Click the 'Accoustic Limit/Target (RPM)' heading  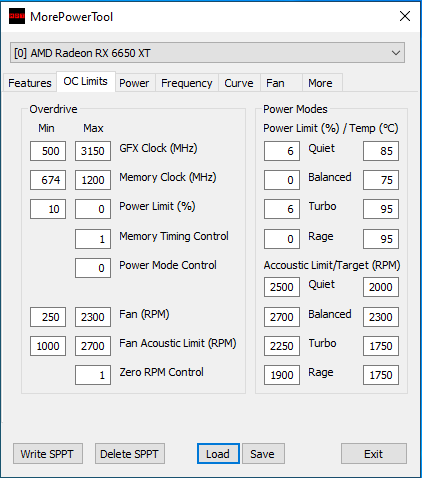click(x=332, y=265)
